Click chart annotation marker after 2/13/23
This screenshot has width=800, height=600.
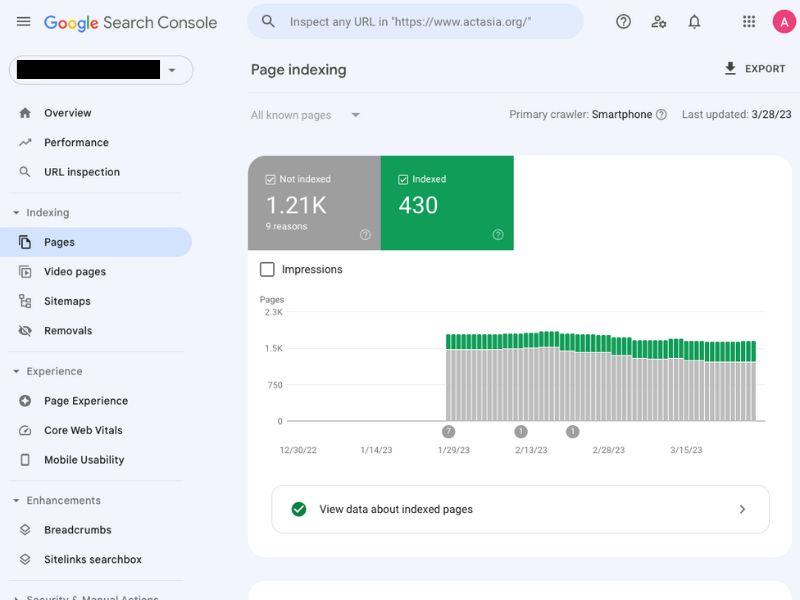pos(572,432)
